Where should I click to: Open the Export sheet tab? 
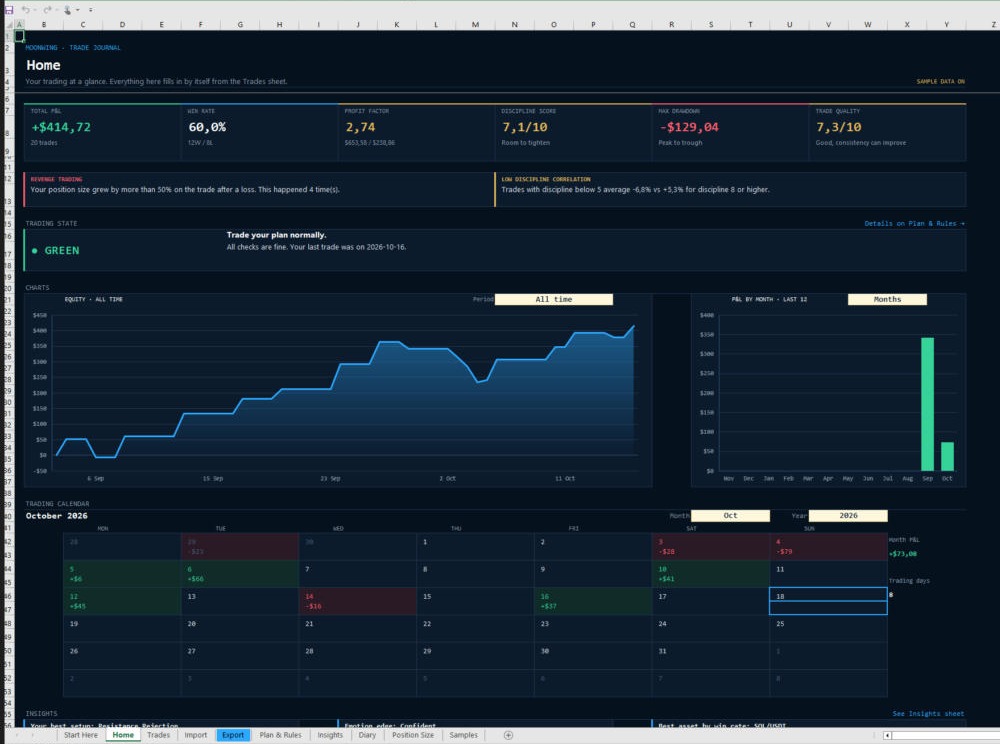233,735
